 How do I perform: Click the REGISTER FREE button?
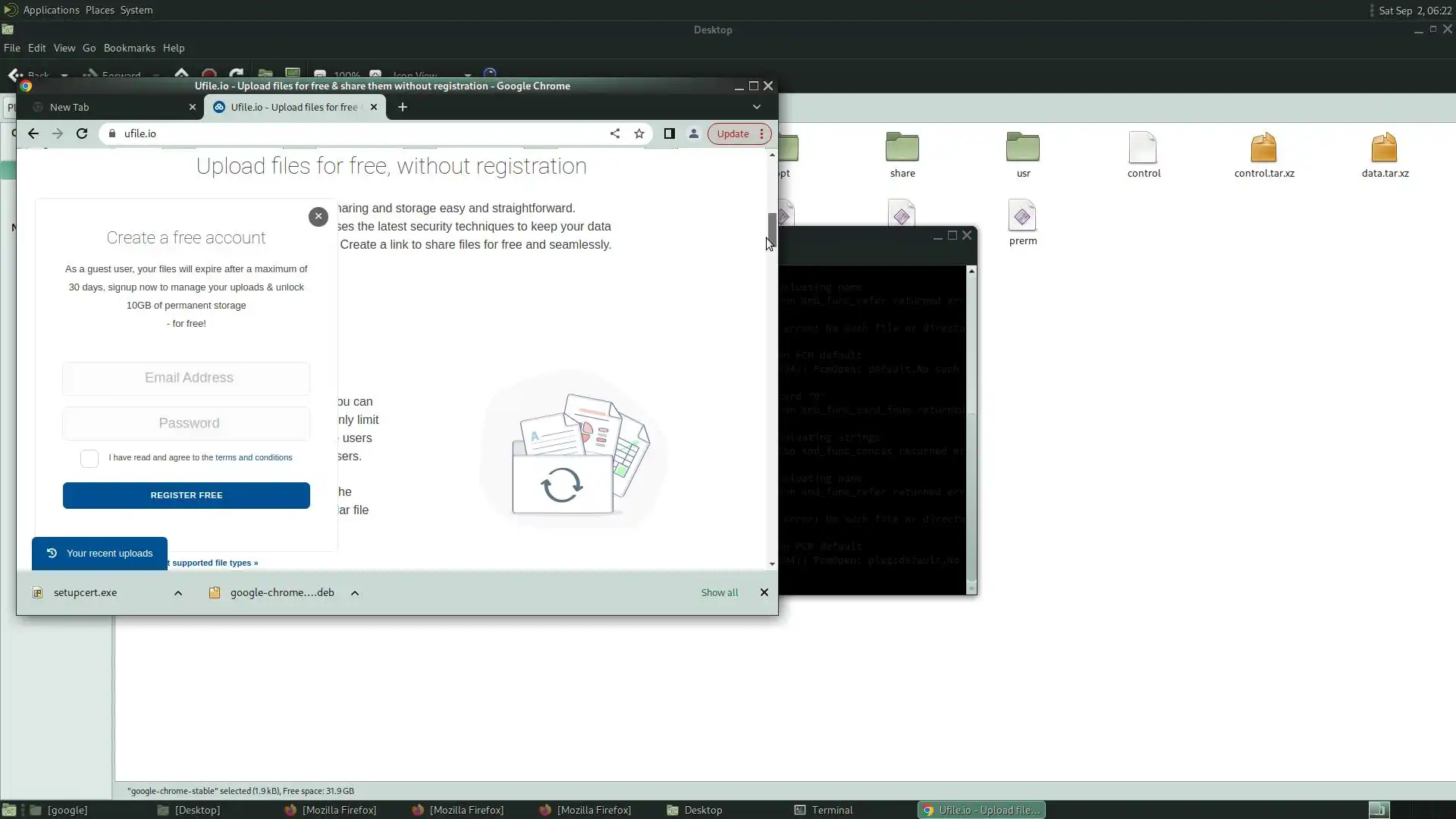click(187, 495)
